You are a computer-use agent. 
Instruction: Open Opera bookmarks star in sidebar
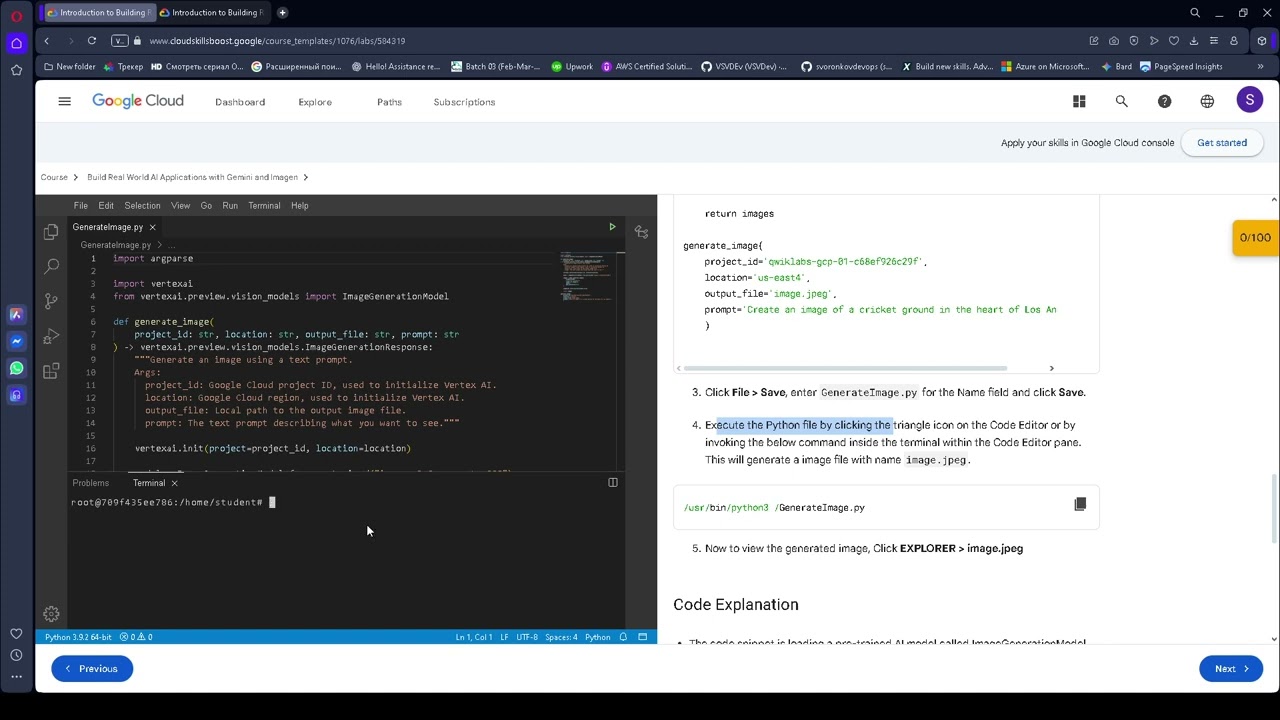(16, 70)
